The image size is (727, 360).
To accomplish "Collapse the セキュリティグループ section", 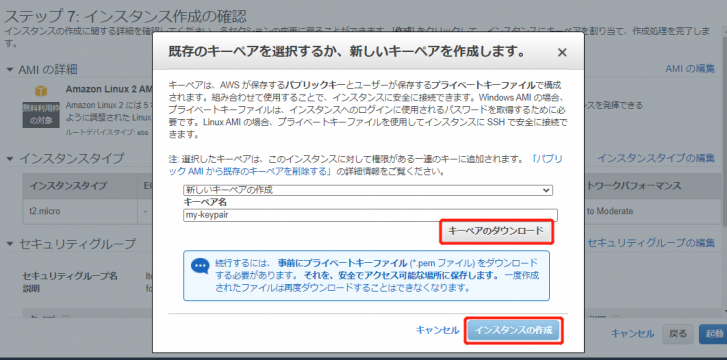I will click(x=10, y=244).
